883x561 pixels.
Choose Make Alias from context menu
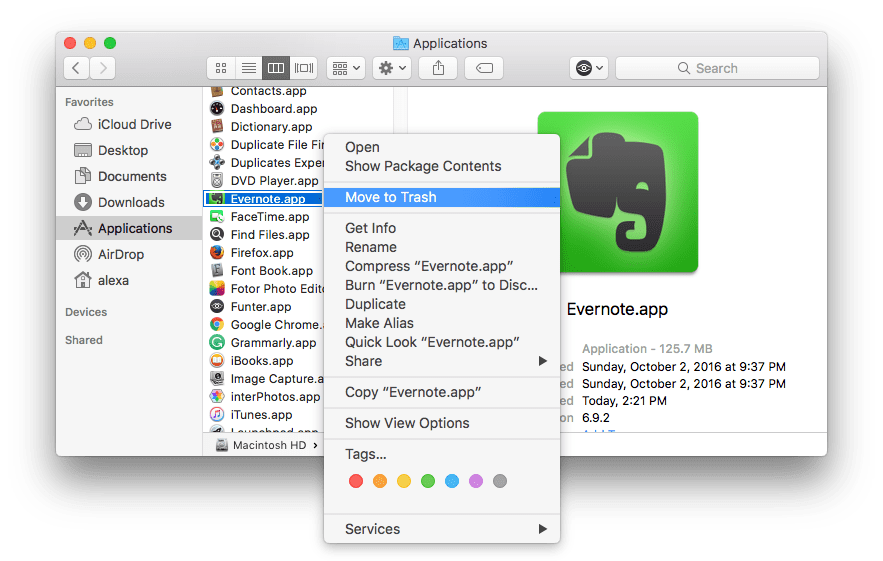click(x=442, y=323)
